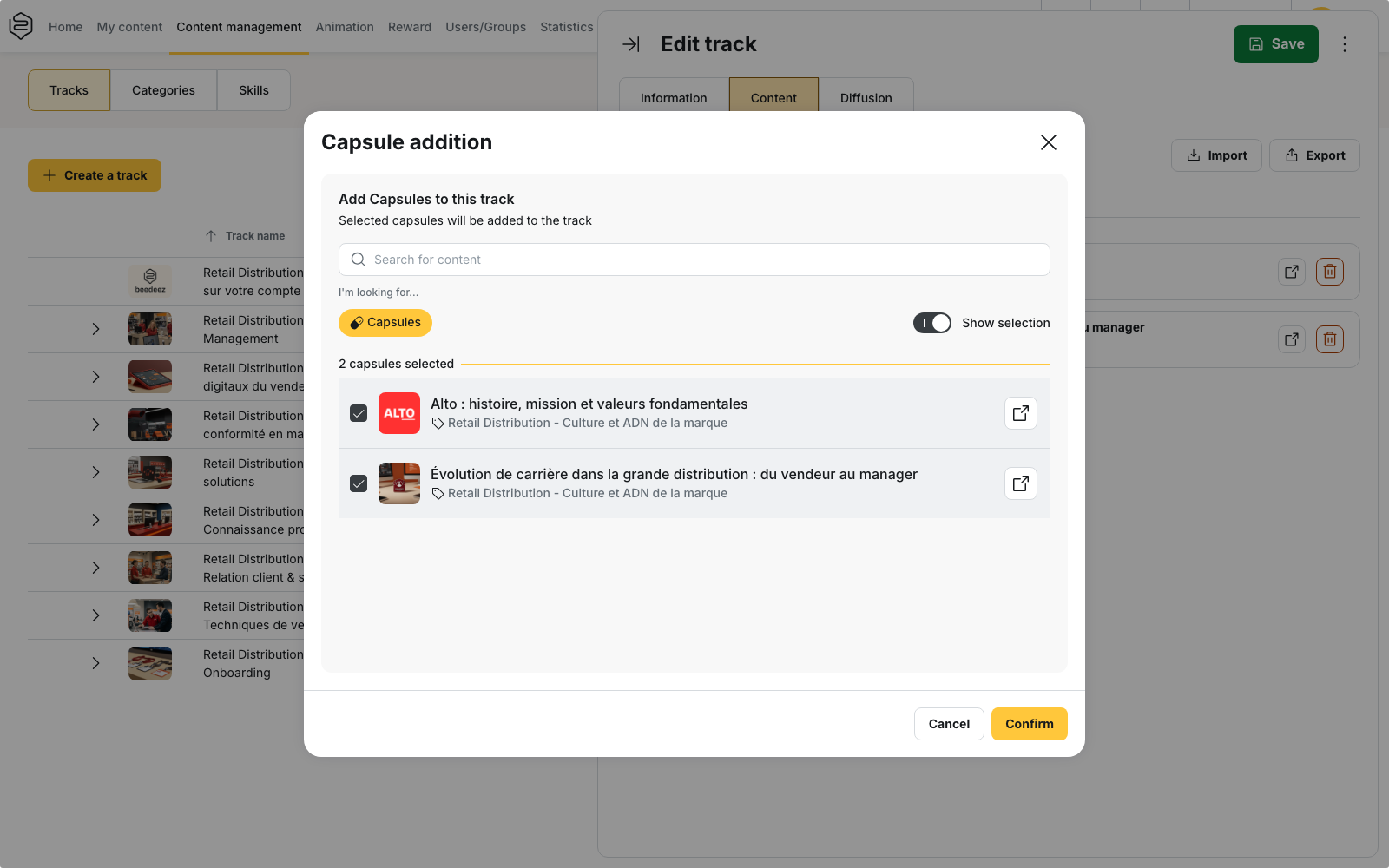Open the three-dot more options menu
This screenshot has height=868, width=1389.
(1345, 44)
